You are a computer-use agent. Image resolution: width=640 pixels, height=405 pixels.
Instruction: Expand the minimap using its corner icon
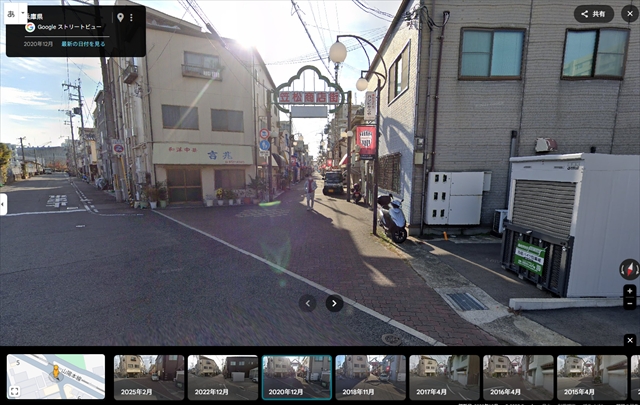pos(17,390)
